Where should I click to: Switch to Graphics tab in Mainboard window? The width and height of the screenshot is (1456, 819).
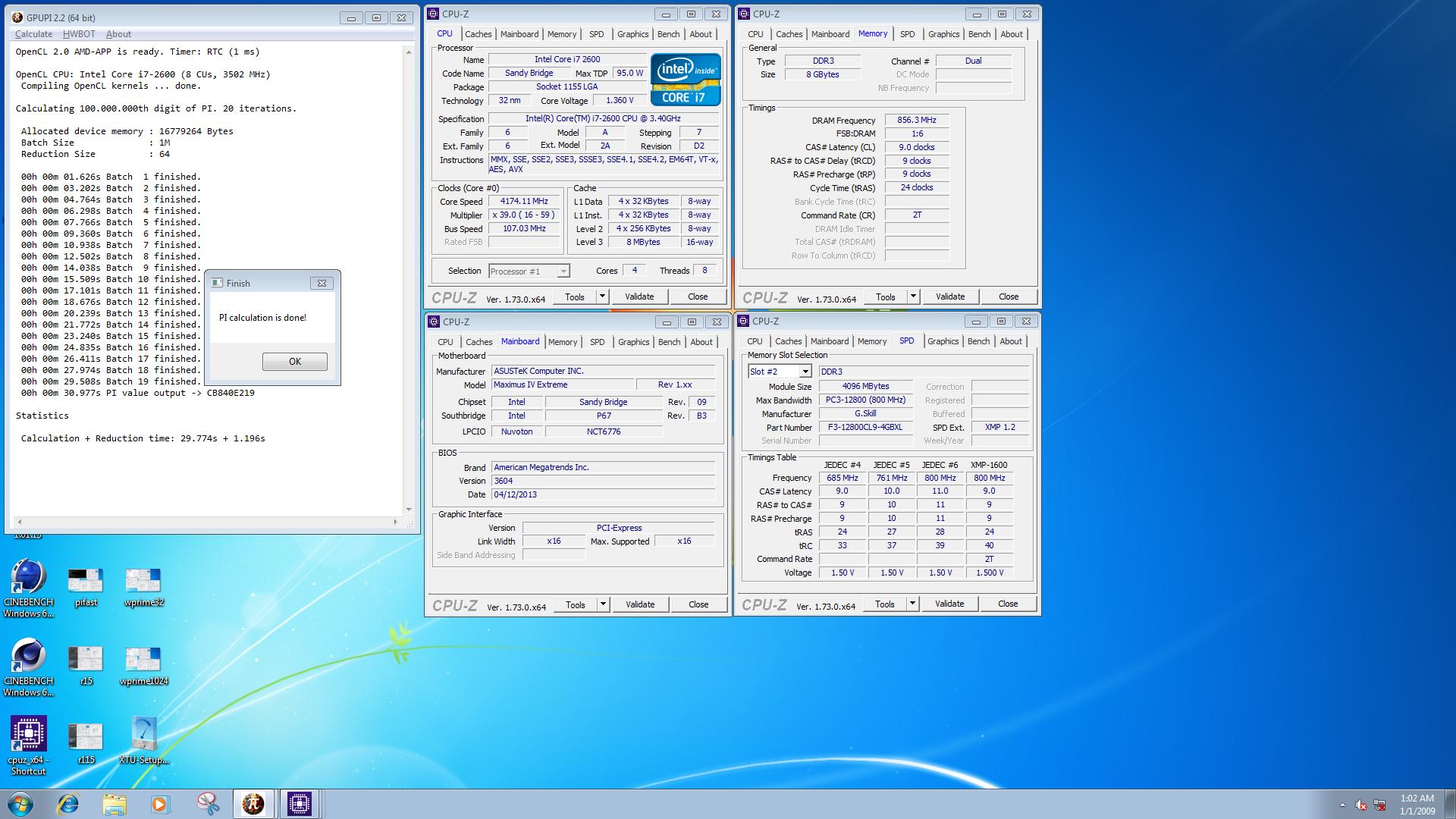[633, 342]
